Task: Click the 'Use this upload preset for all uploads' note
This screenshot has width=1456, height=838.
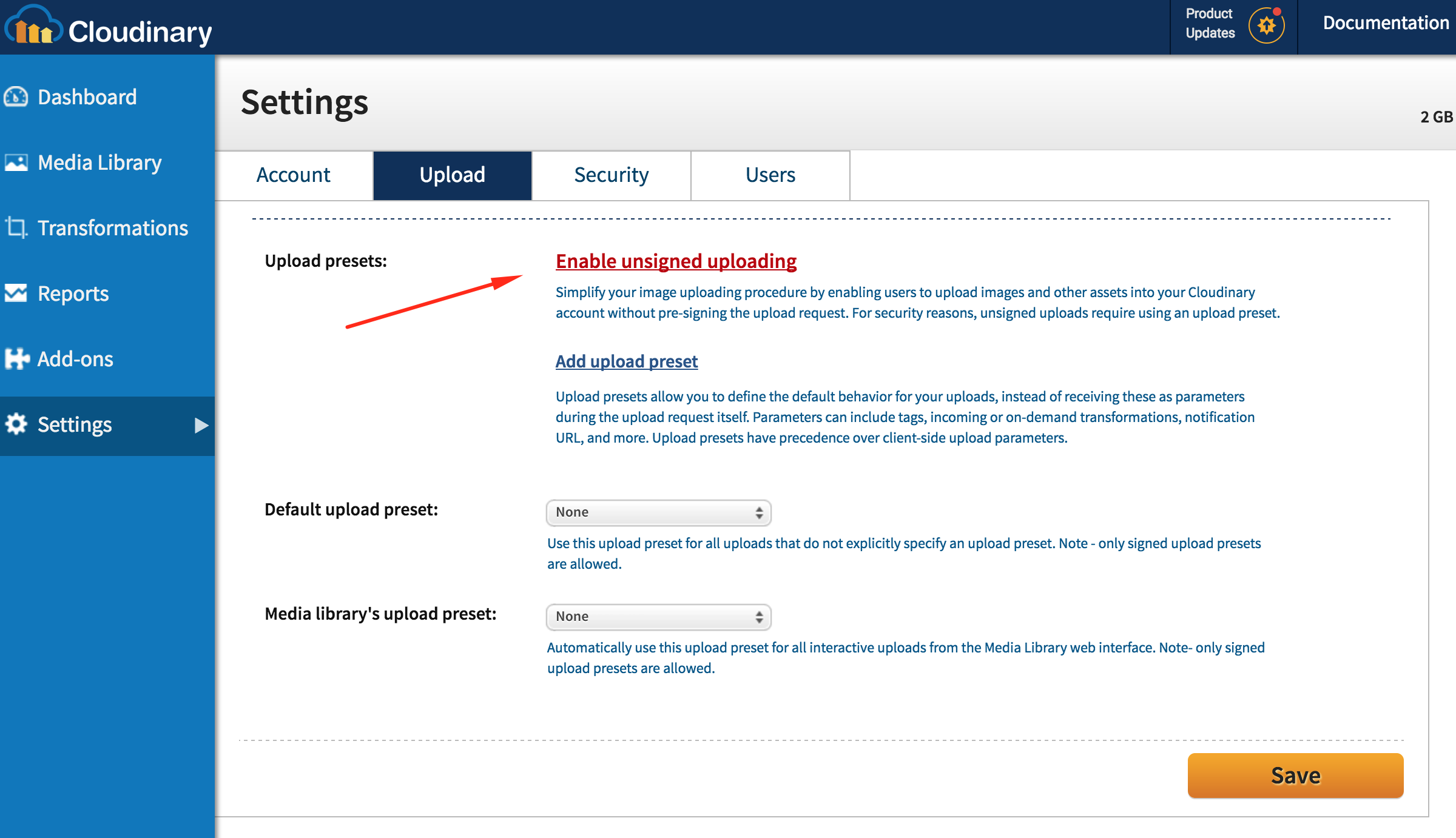Action: point(904,554)
